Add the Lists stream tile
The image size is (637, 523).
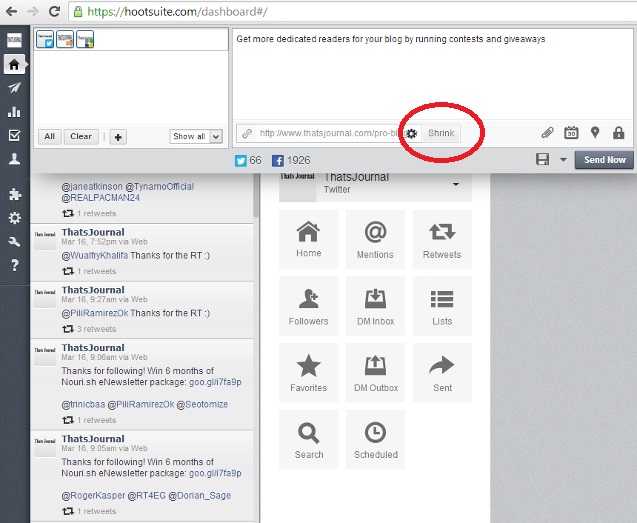point(442,306)
